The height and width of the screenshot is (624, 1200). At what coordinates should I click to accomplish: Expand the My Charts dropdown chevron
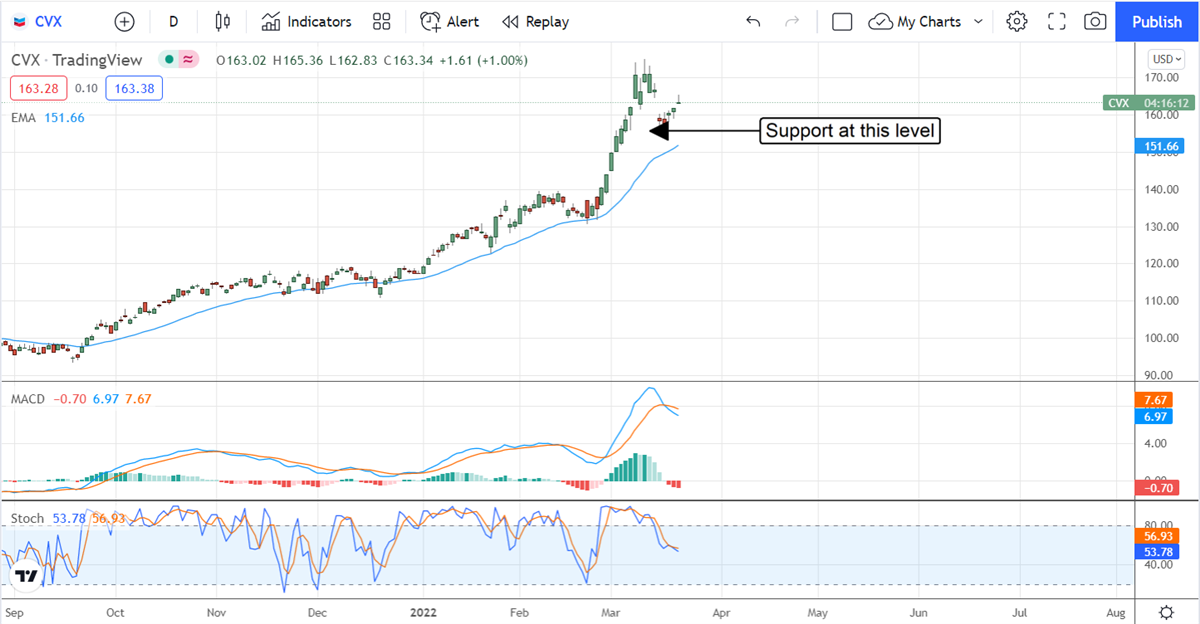[978, 21]
